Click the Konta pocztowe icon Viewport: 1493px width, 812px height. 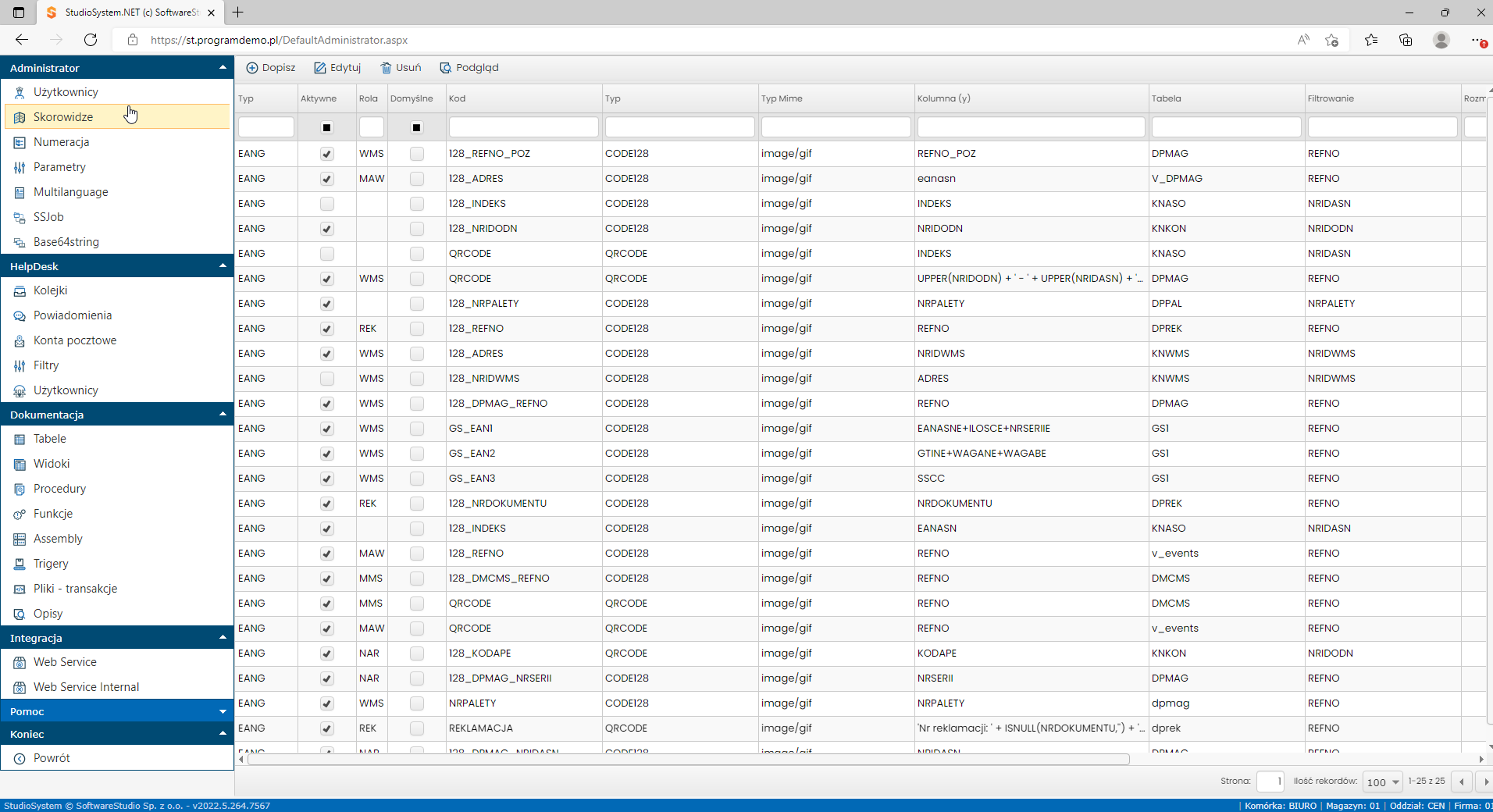pyautogui.click(x=20, y=341)
